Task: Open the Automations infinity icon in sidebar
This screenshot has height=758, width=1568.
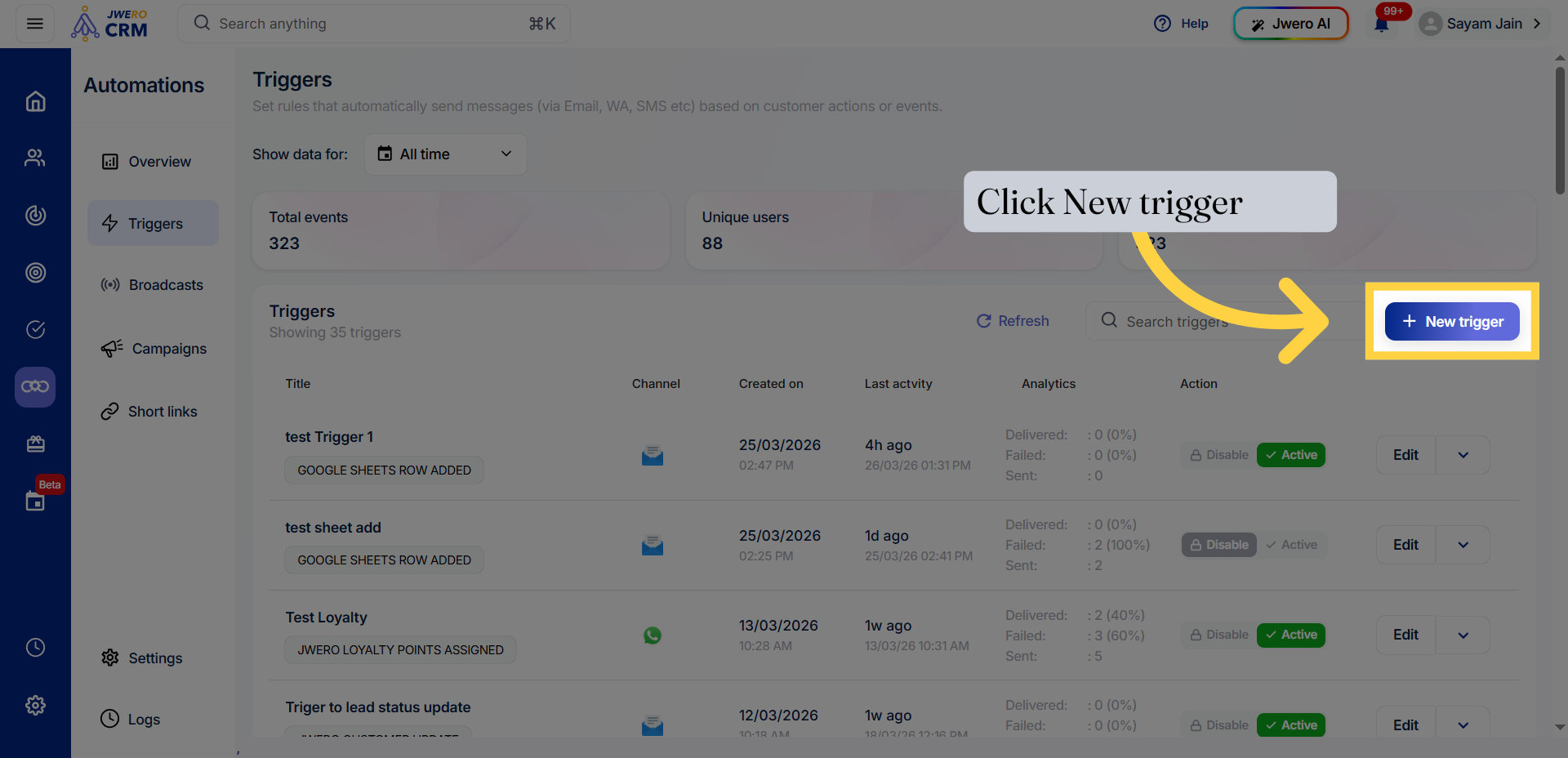Action: tap(35, 386)
